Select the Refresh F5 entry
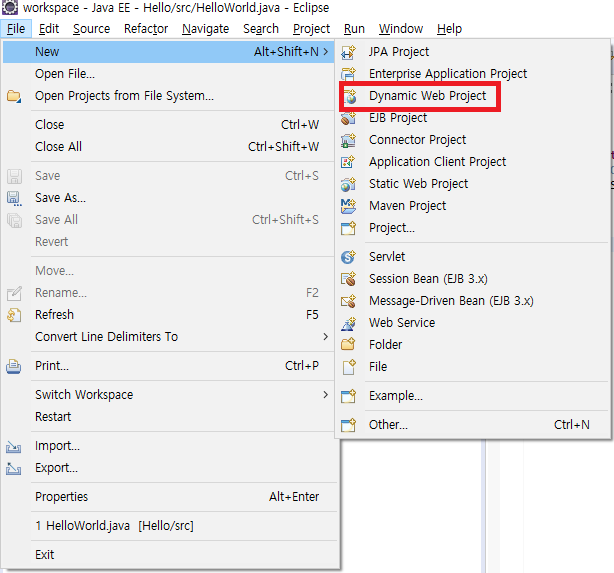Image resolution: width=614 pixels, height=573 pixels. [168, 315]
